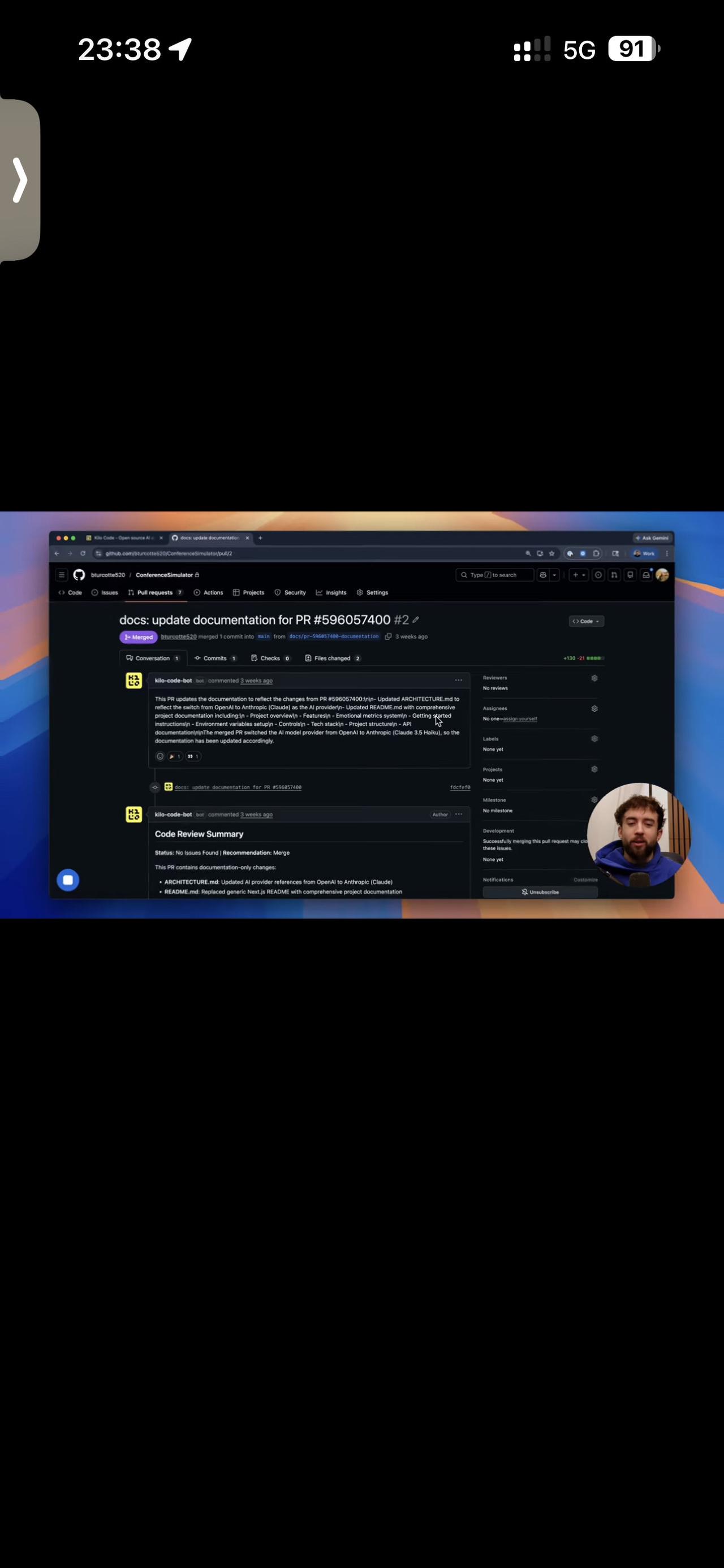724x1568 pixels.
Task: Expand the Copilot dropdown arrow
Action: click(x=554, y=575)
